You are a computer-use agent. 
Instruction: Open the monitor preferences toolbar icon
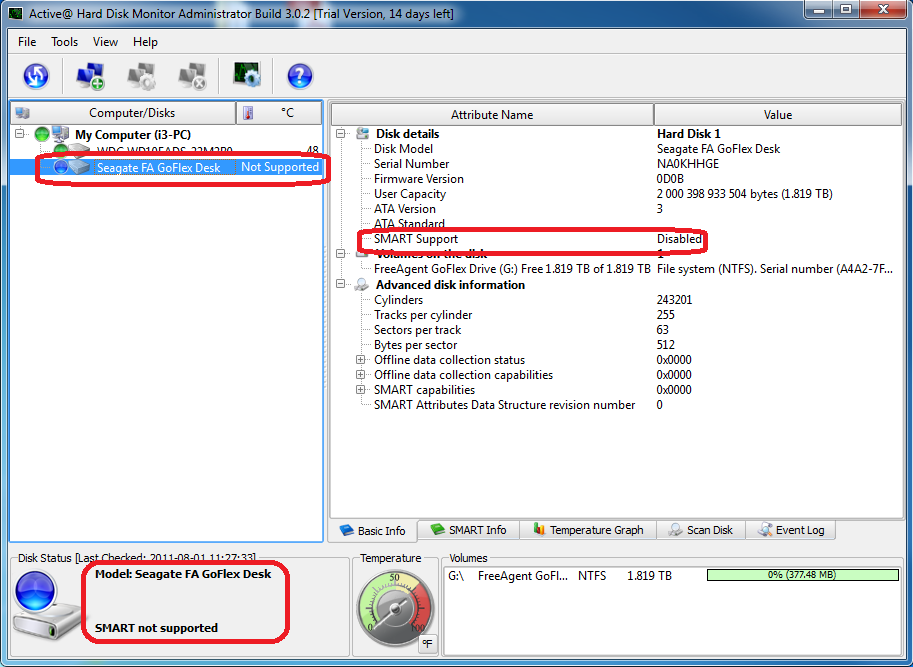[246, 74]
